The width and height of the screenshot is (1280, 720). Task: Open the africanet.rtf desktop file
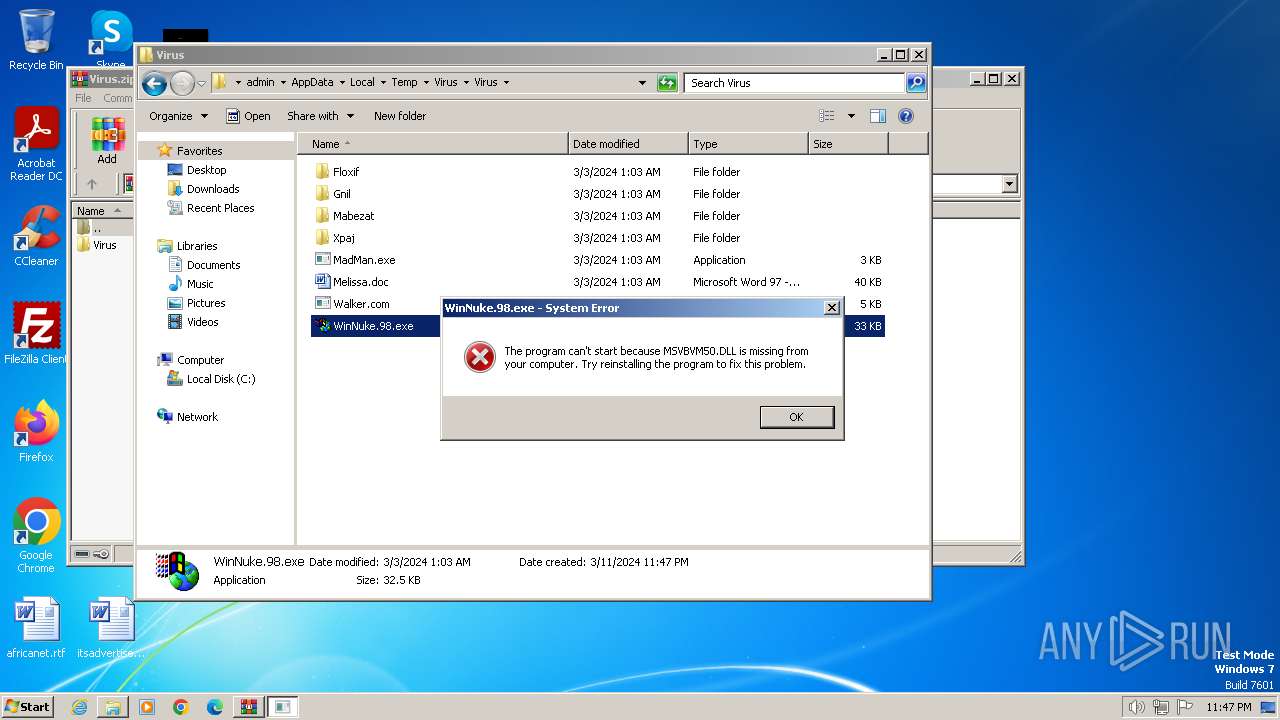coord(36,628)
